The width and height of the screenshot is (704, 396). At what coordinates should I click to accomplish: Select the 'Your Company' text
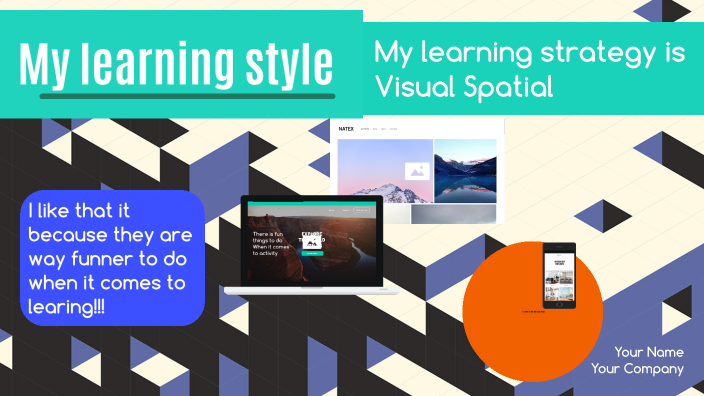coord(637,369)
